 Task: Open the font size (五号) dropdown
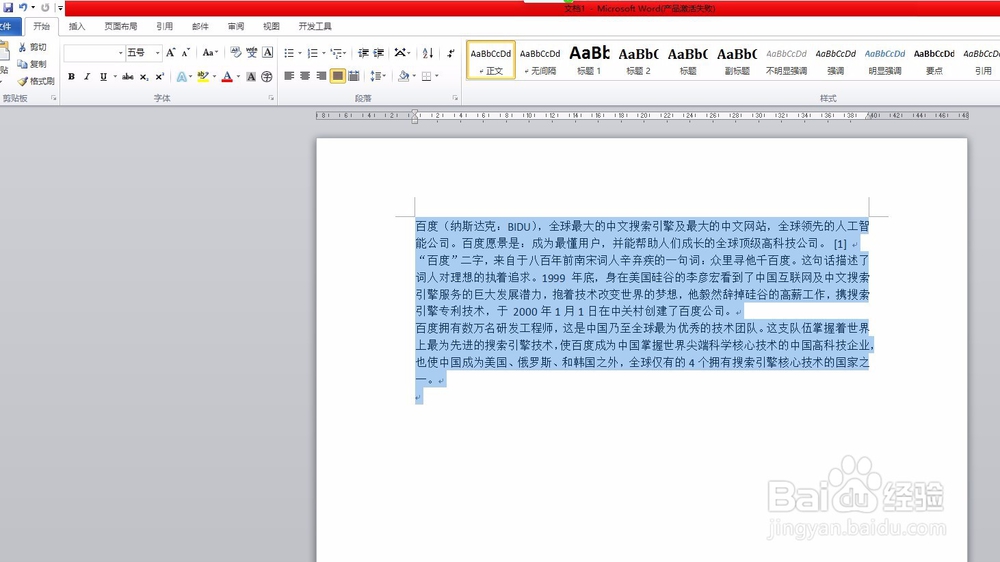(x=158, y=52)
